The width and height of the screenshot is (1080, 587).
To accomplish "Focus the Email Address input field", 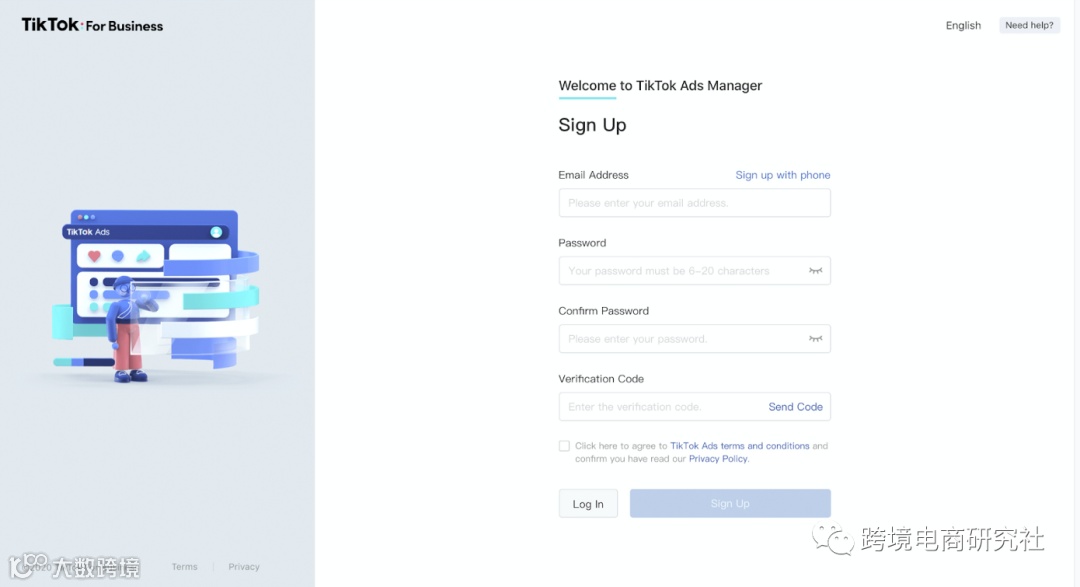I will pyautogui.click(x=694, y=203).
